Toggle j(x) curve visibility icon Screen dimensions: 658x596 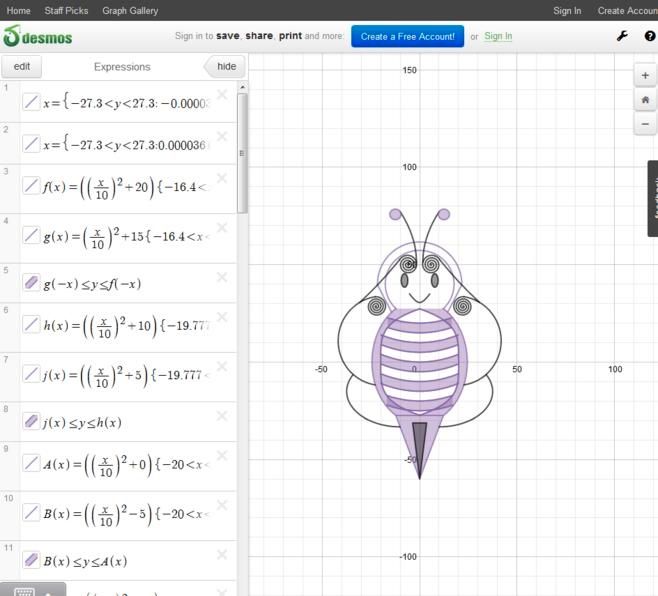pos(31,374)
